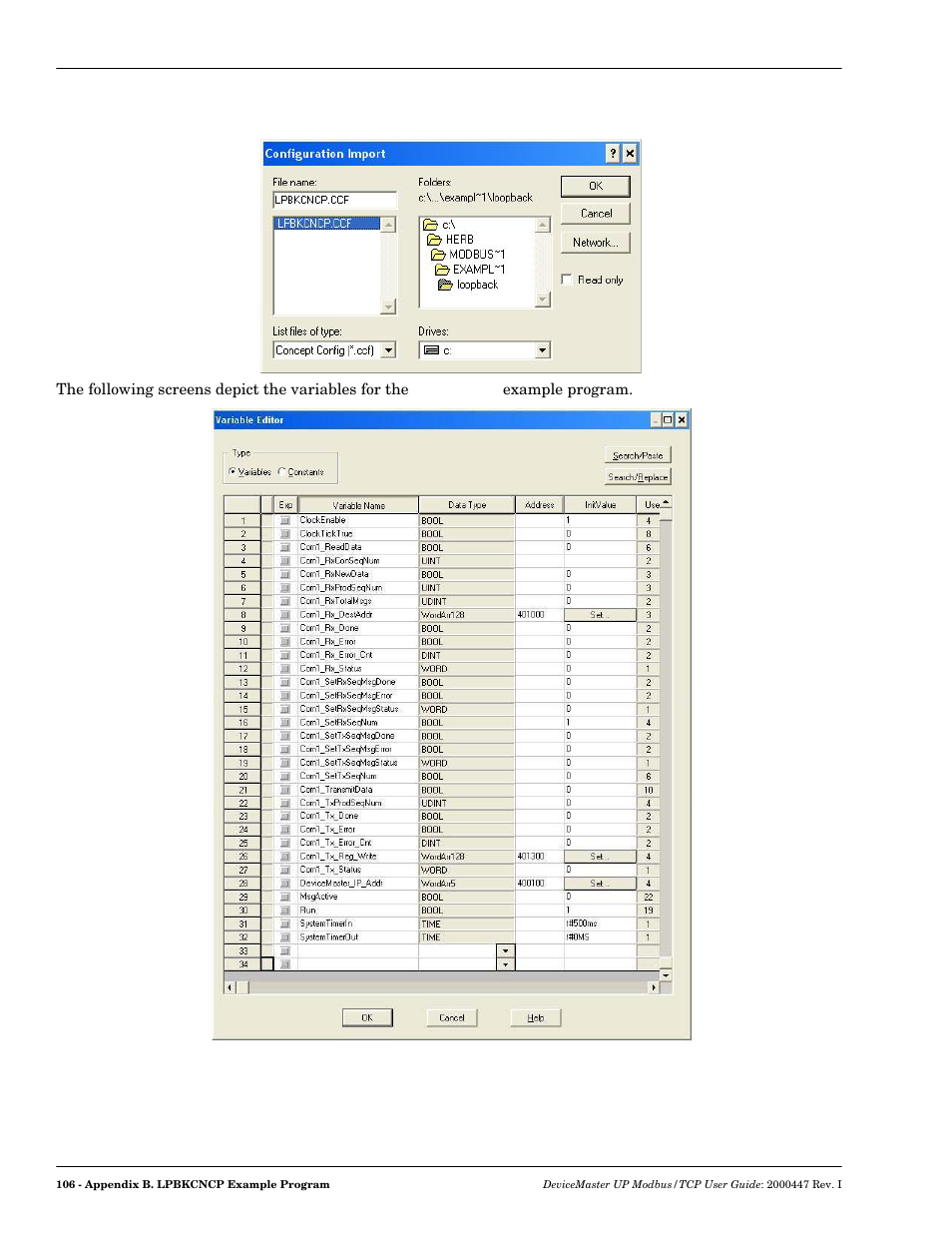Select LPBKCNCP.CCF in the file list

pos(326,224)
